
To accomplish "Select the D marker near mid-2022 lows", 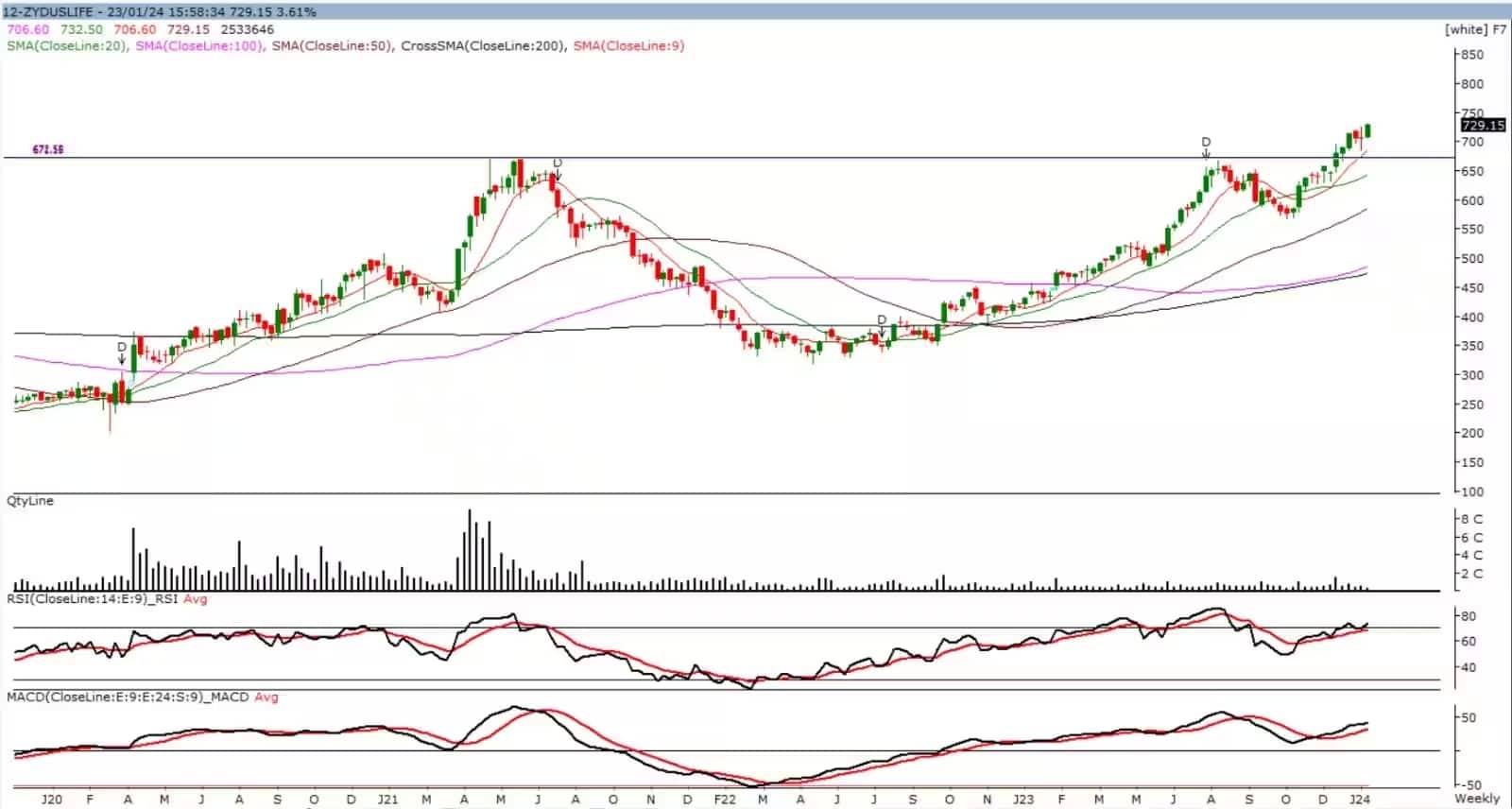I will point(882,320).
